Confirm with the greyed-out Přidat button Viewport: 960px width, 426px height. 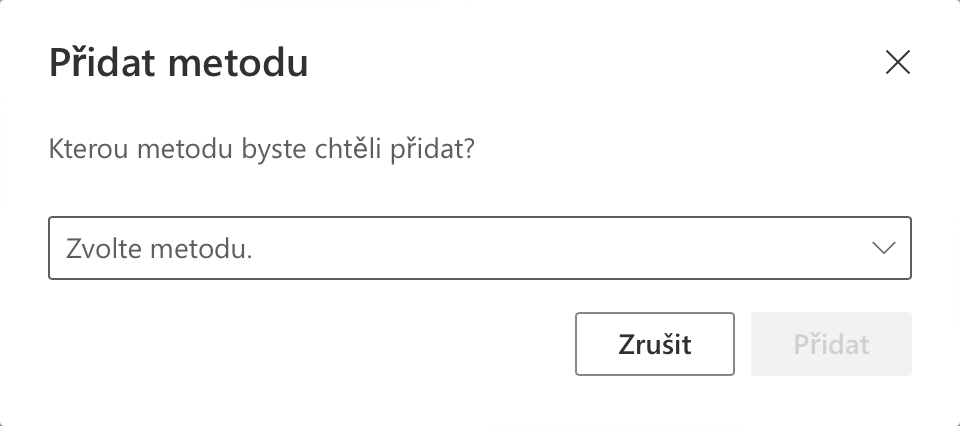(831, 344)
